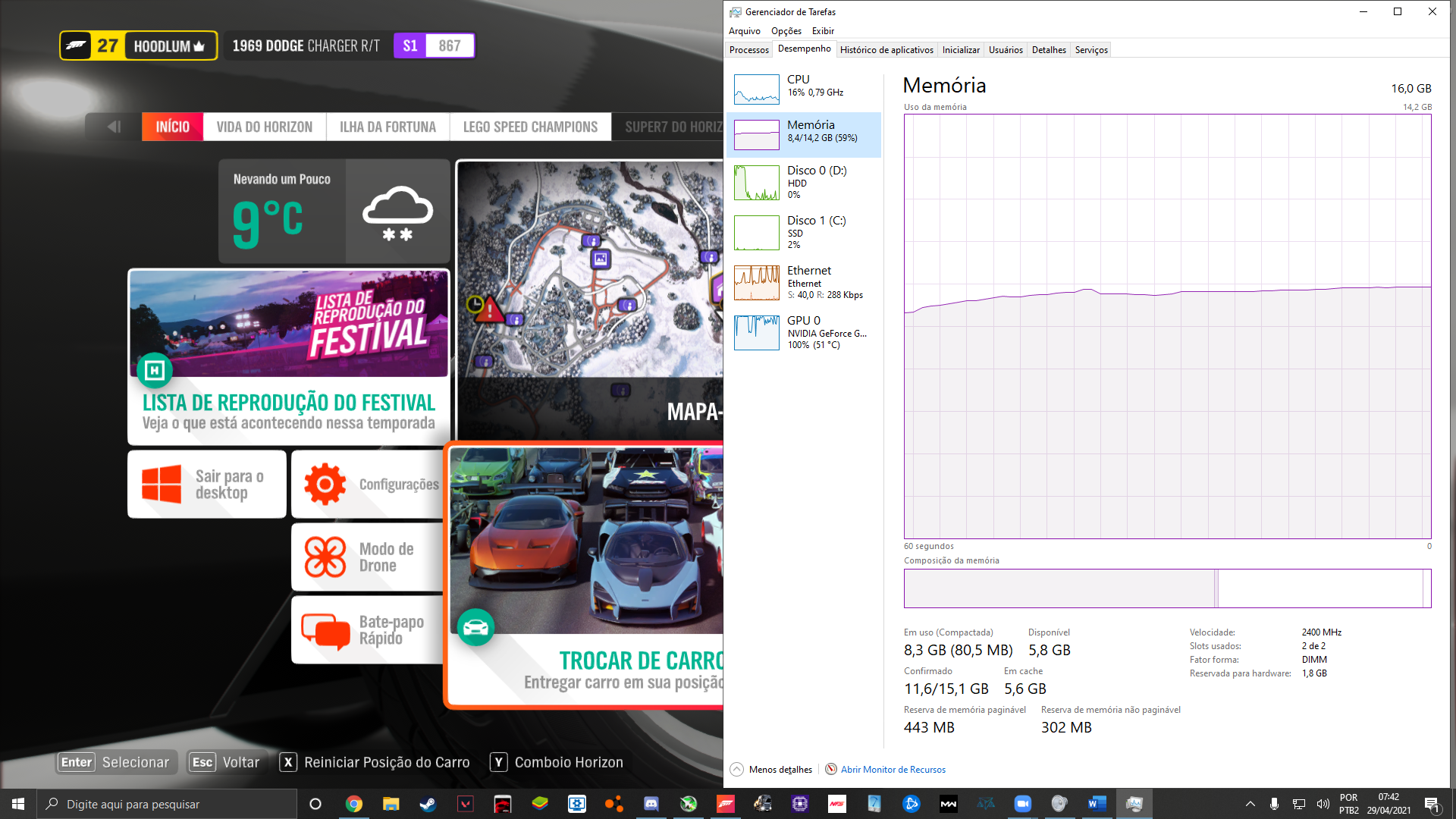1456x819 pixels.
Task: Select ILHA DA FORTUNA tab in Forza
Action: click(388, 127)
